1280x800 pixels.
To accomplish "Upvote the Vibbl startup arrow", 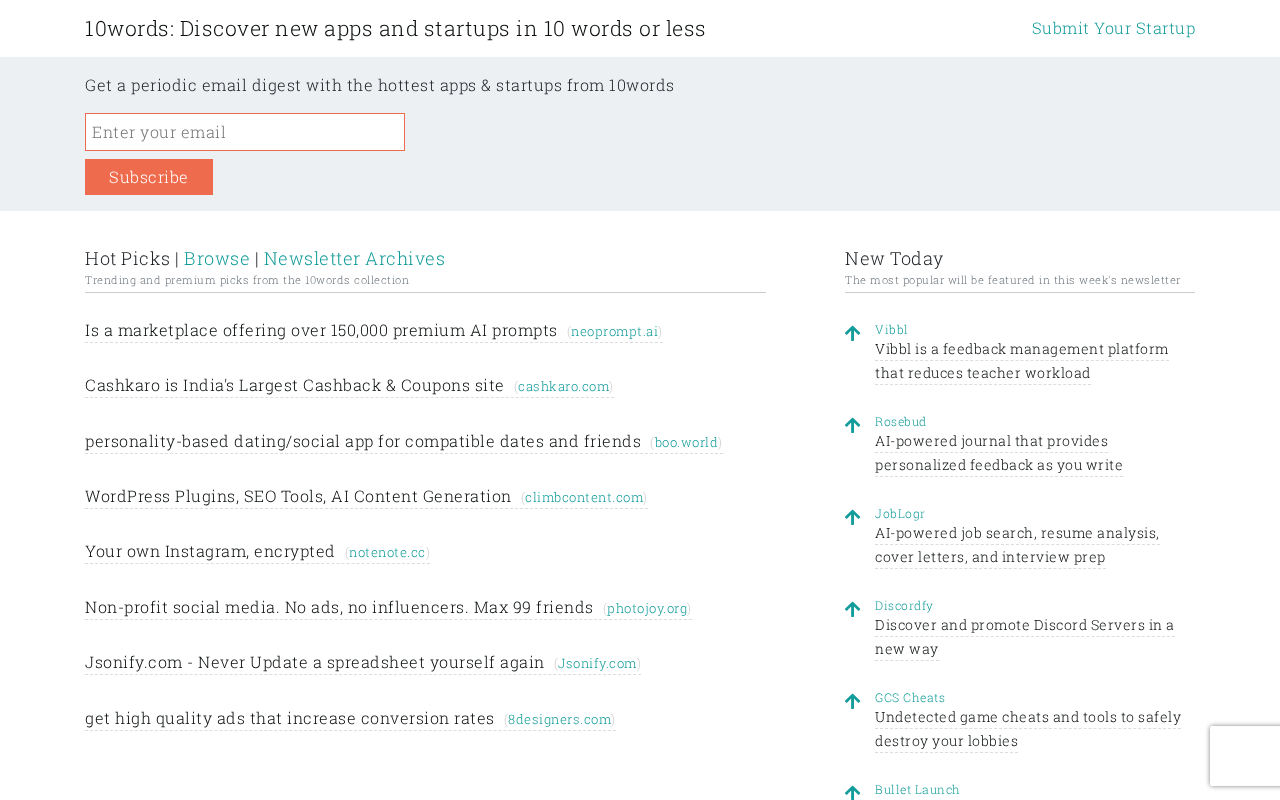I will [x=852, y=334].
